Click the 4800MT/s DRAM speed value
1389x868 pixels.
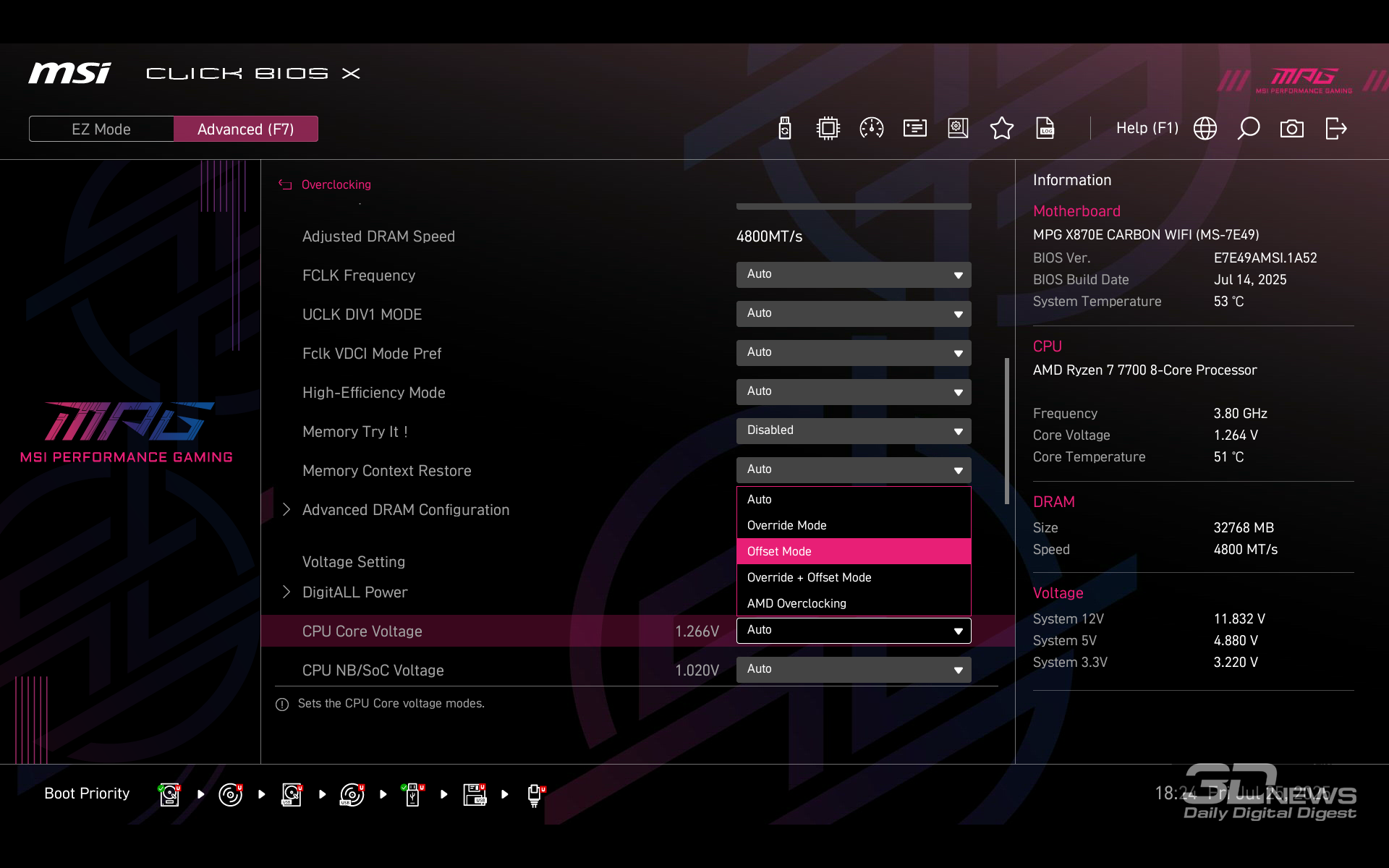[x=769, y=237]
